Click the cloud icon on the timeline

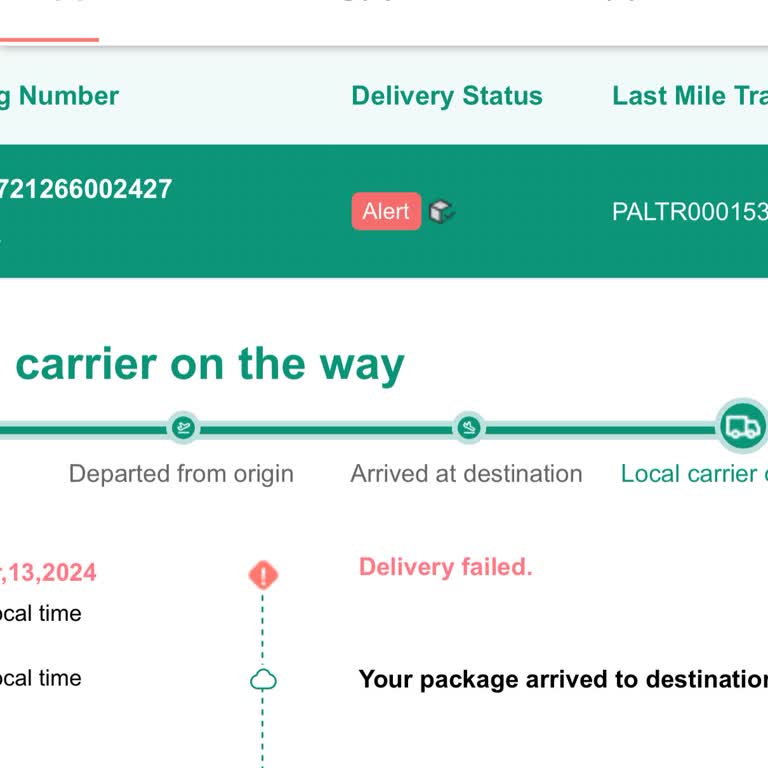tap(262, 681)
